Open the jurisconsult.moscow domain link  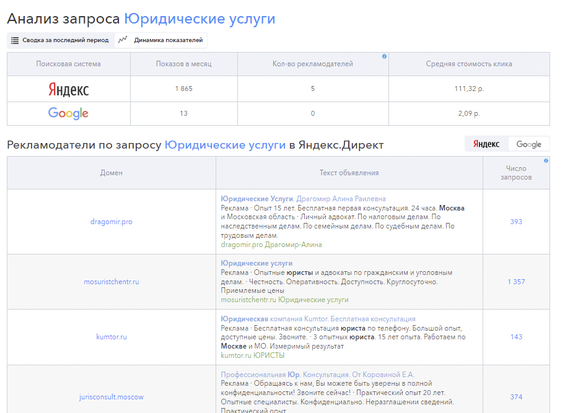111,397
